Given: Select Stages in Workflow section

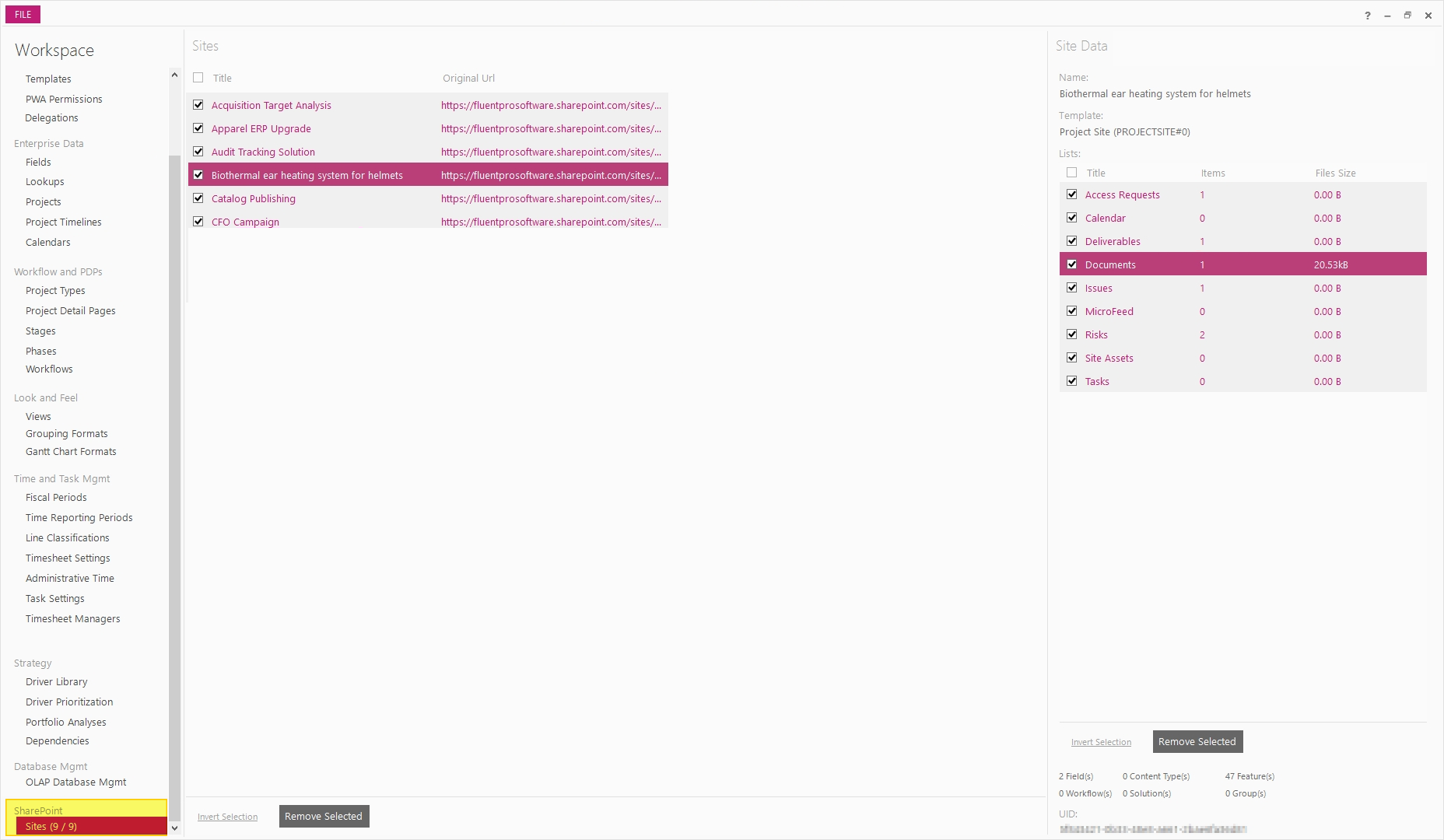Looking at the screenshot, I should (40, 331).
